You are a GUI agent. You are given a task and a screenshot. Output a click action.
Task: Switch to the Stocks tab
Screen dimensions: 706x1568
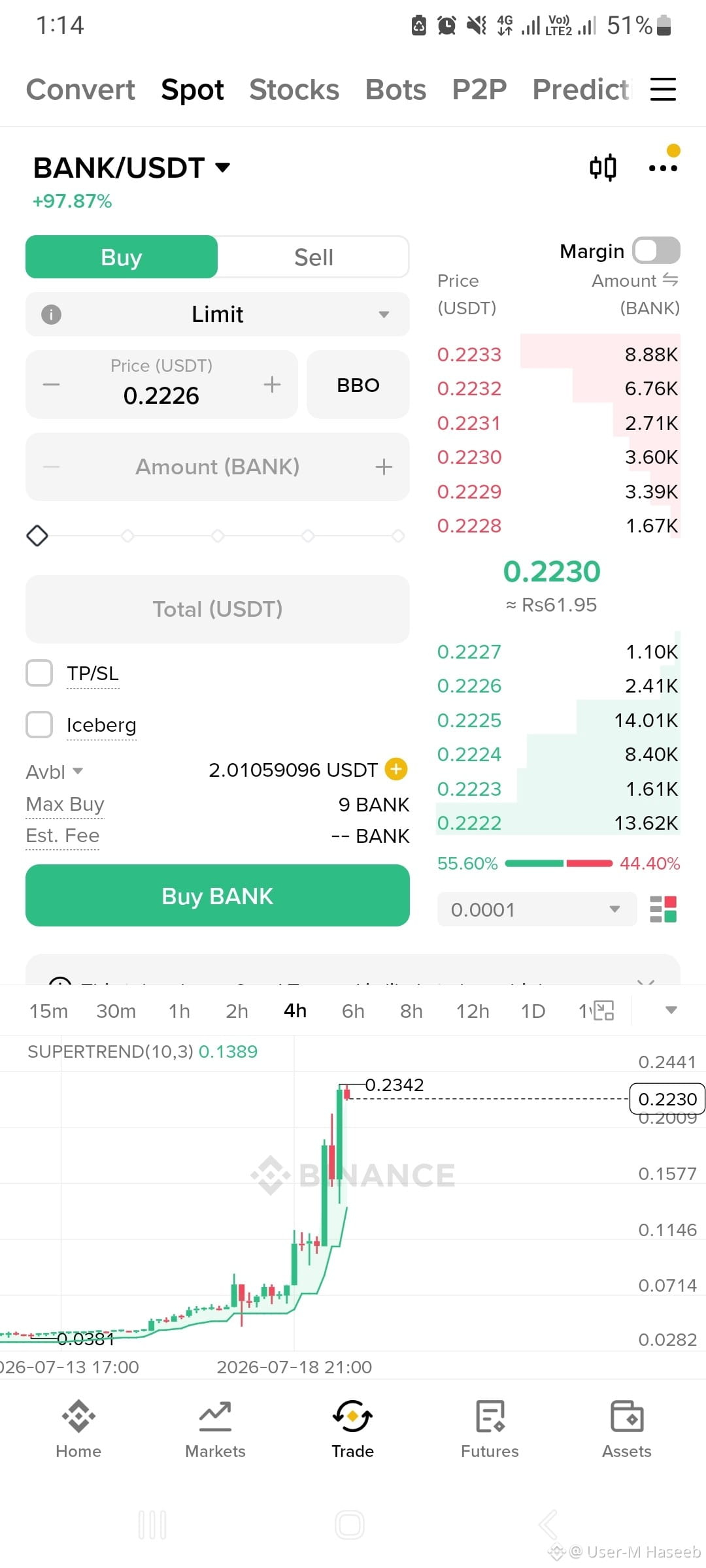pos(294,90)
